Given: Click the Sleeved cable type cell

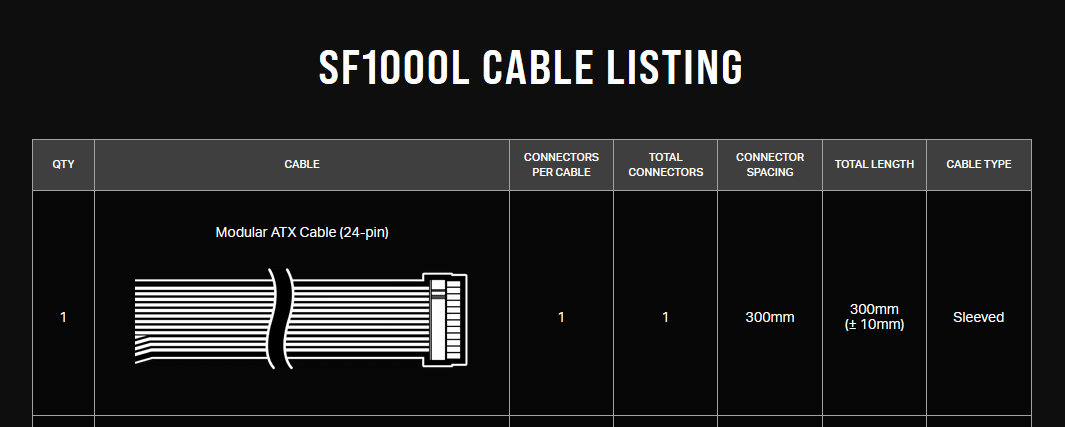Looking at the screenshot, I should pyautogui.click(x=979, y=317).
